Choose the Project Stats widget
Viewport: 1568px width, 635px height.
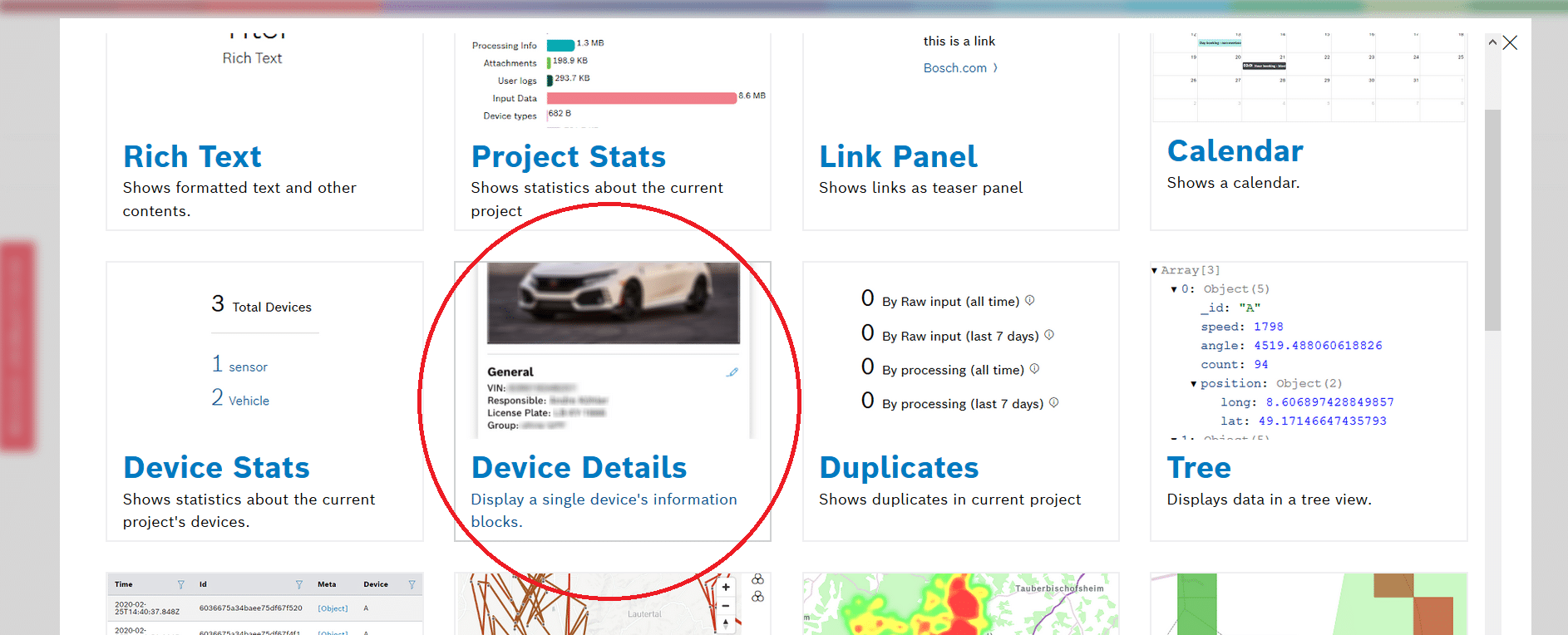568,157
